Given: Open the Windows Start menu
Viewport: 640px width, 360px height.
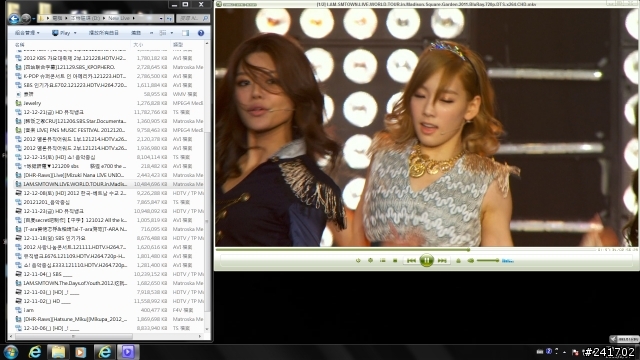Looking at the screenshot, I should pos(11,352).
